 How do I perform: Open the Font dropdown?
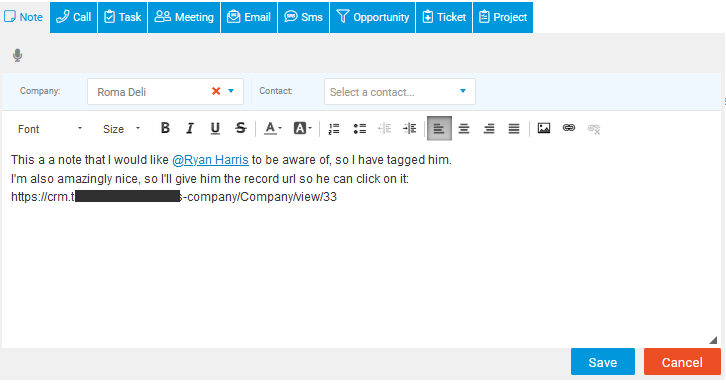coord(50,129)
